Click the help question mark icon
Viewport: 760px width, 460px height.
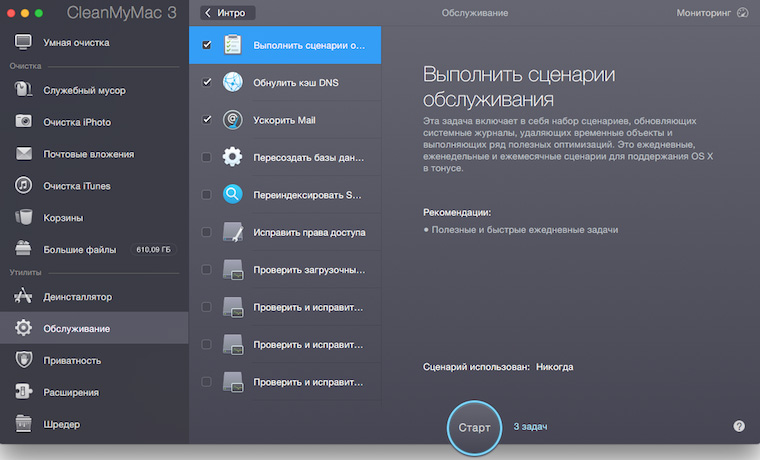(739, 426)
